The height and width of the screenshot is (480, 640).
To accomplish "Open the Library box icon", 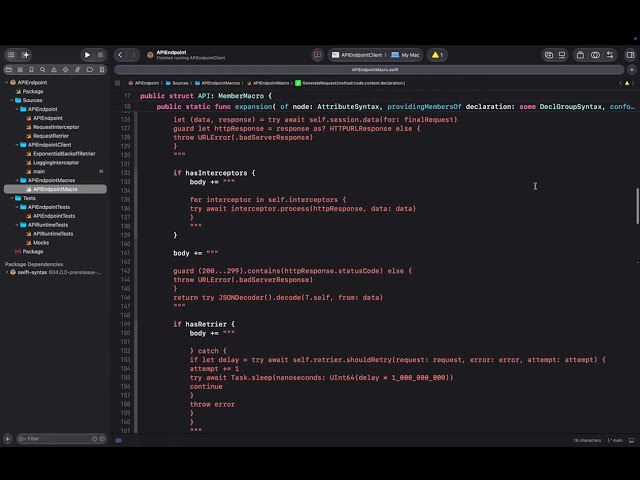I will click(x=580, y=55).
